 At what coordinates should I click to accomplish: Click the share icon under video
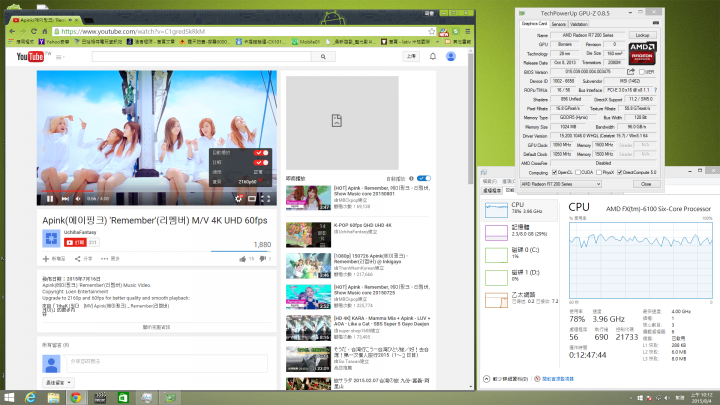click(78, 259)
